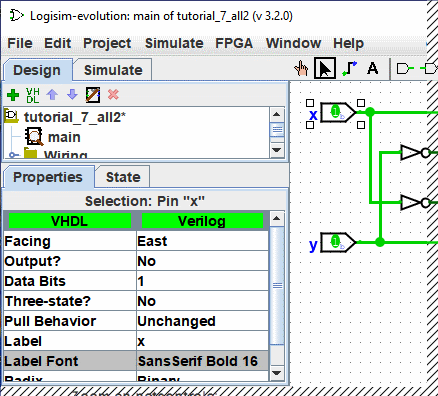The width and height of the screenshot is (438, 396).
Task: Open the Three-state? value dropdown
Action: 202,301
